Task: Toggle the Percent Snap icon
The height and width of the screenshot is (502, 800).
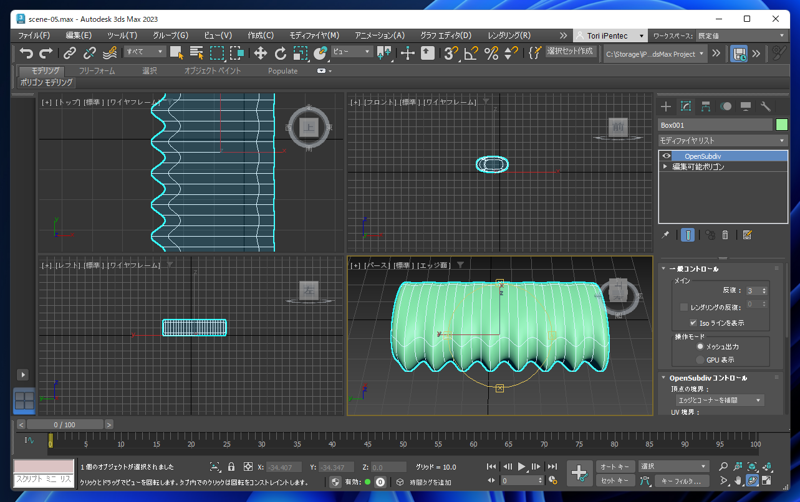Action: [491, 53]
